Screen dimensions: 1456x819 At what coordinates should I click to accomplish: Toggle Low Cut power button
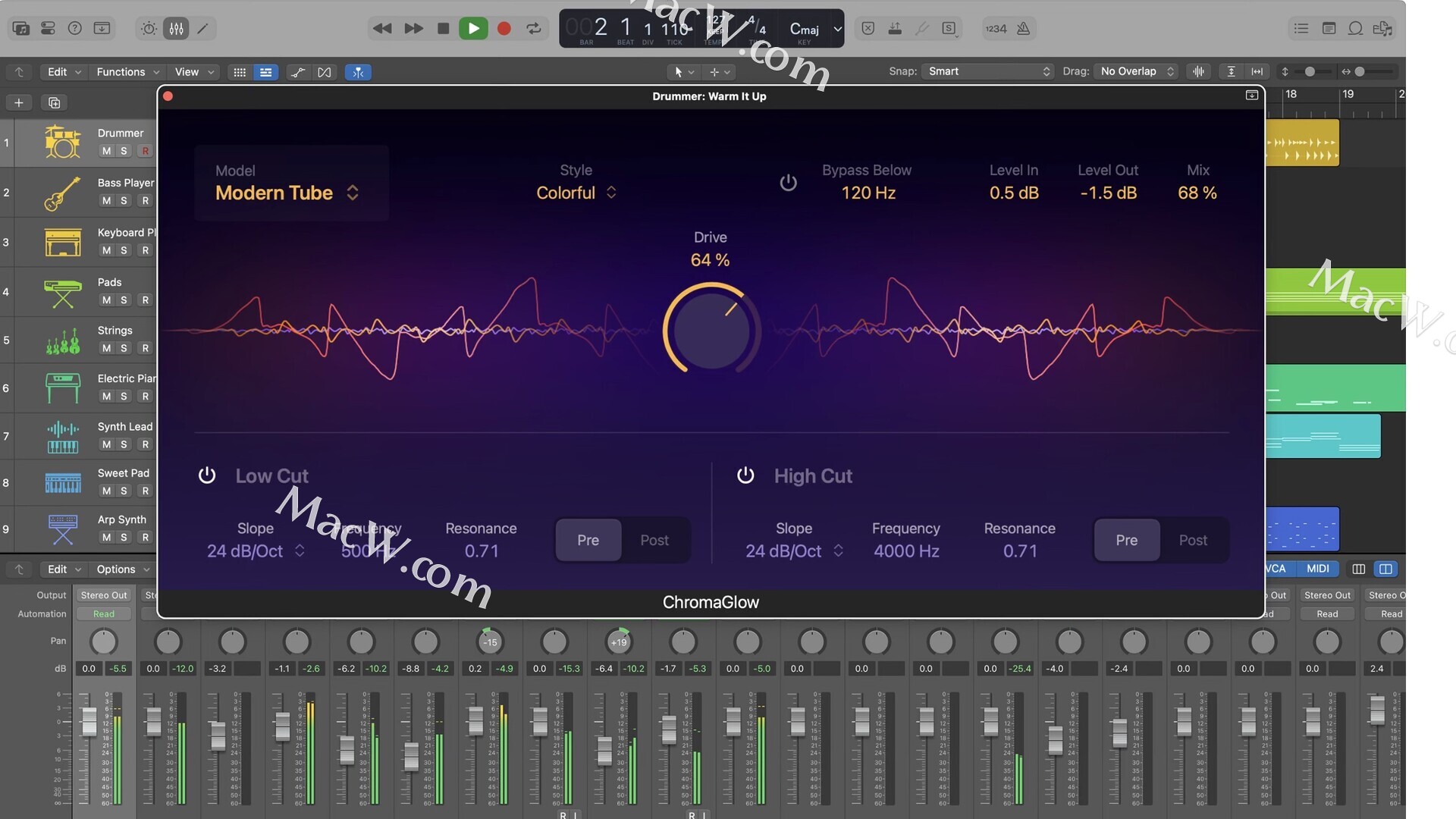(207, 475)
